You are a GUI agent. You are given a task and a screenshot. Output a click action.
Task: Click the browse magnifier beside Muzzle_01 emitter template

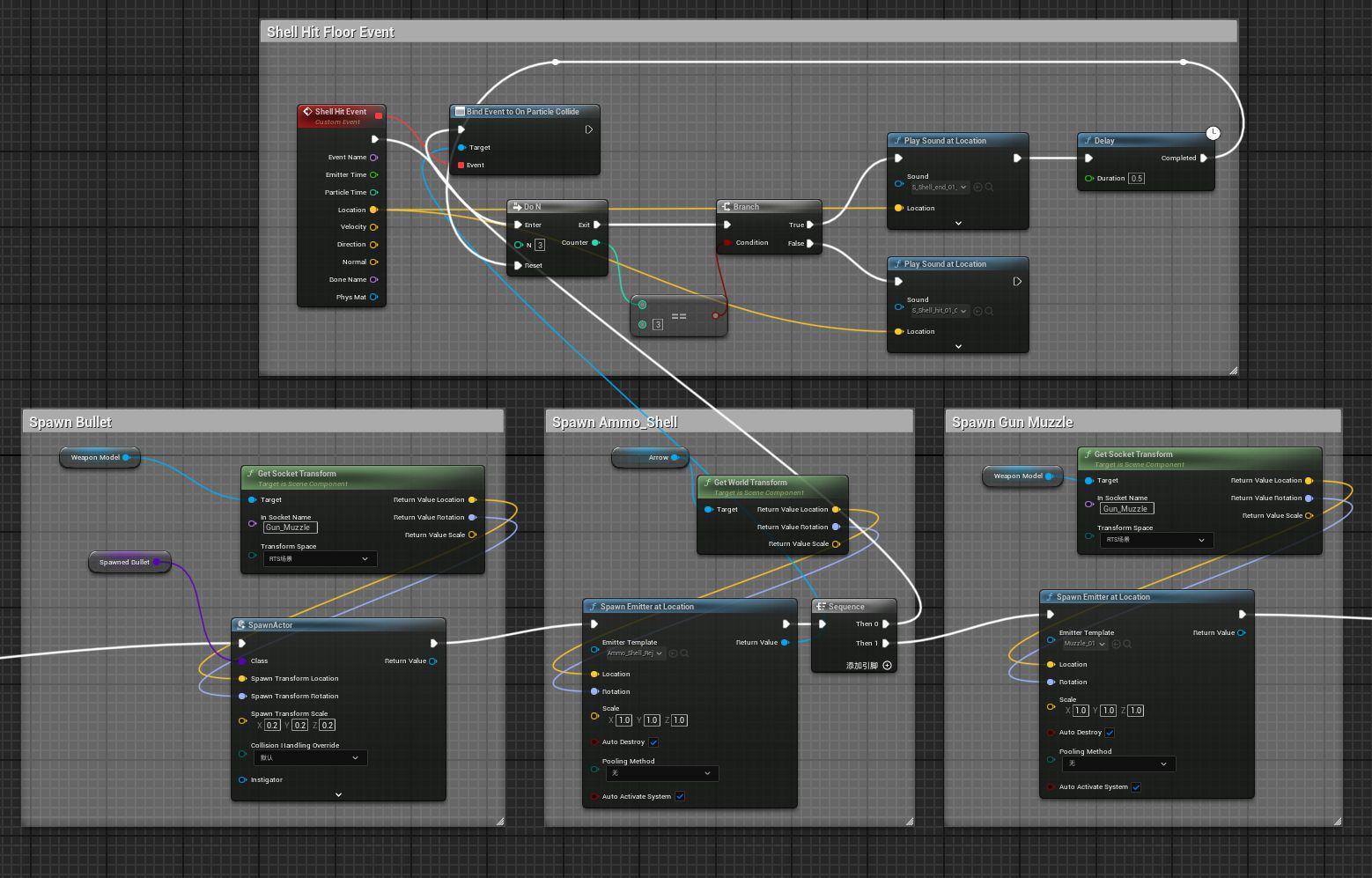[x=1127, y=645]
